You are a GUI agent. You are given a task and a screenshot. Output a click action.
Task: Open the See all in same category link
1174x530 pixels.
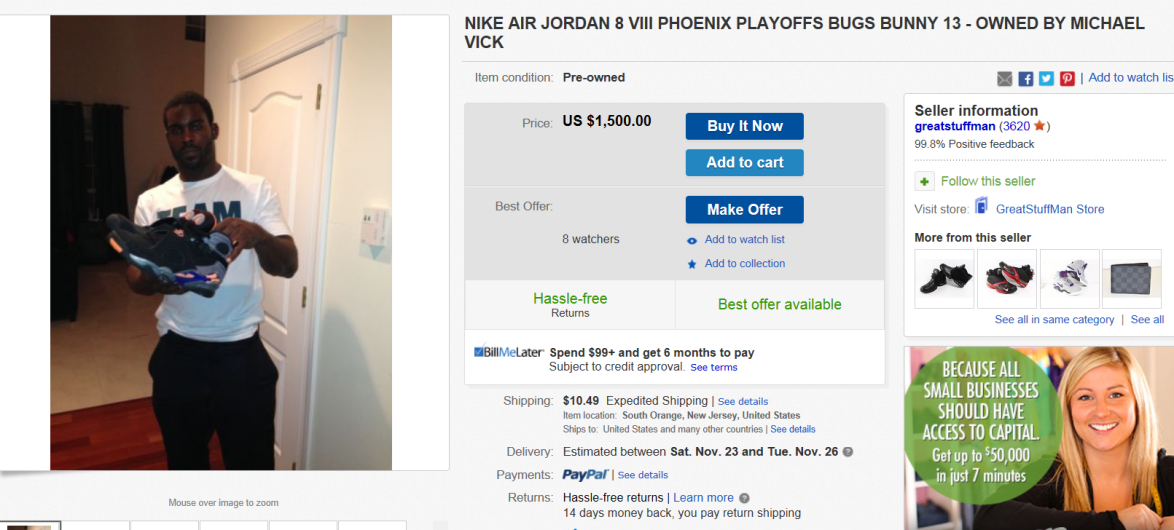[1054, 320]
